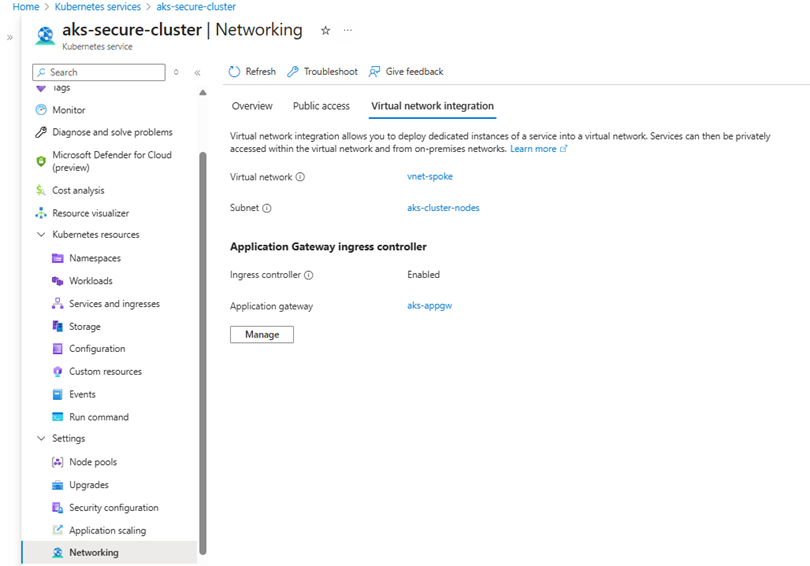Click aks-secure-cluster breadcrumb link
Viewport: 810px width, 566px height.
click(196, 7)
